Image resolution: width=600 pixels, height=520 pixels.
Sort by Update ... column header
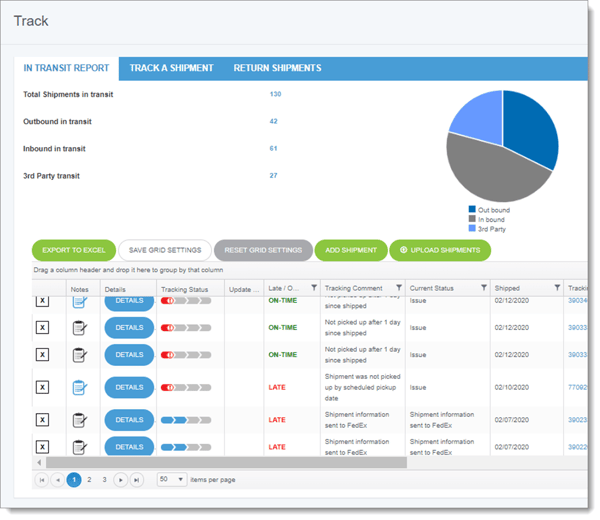(244, 290)
